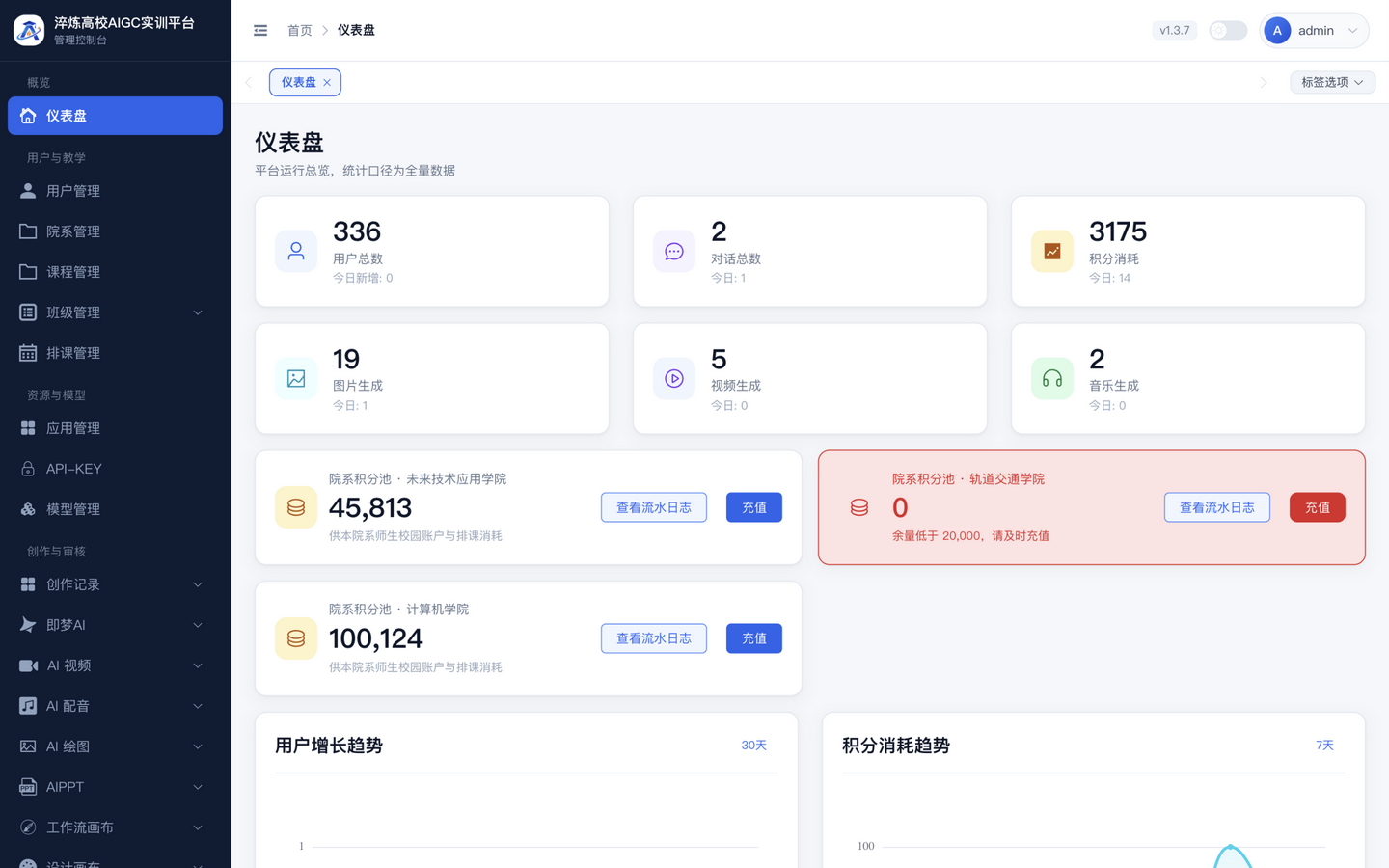
Task: Expand 班级管理 in the sidebar
Action: pos(115,312)
